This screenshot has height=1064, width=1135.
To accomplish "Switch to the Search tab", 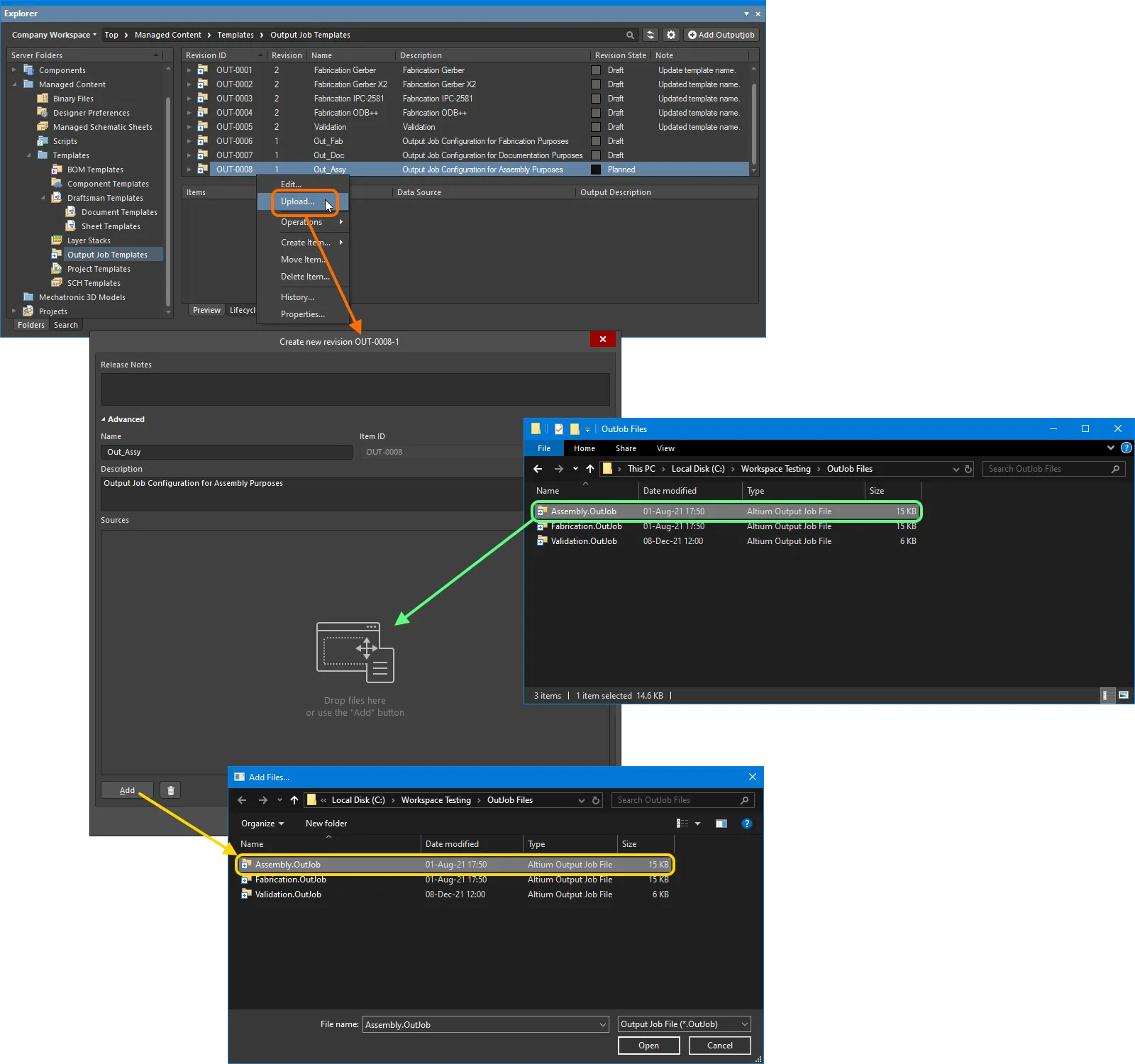I will click(x=66, y=325).
